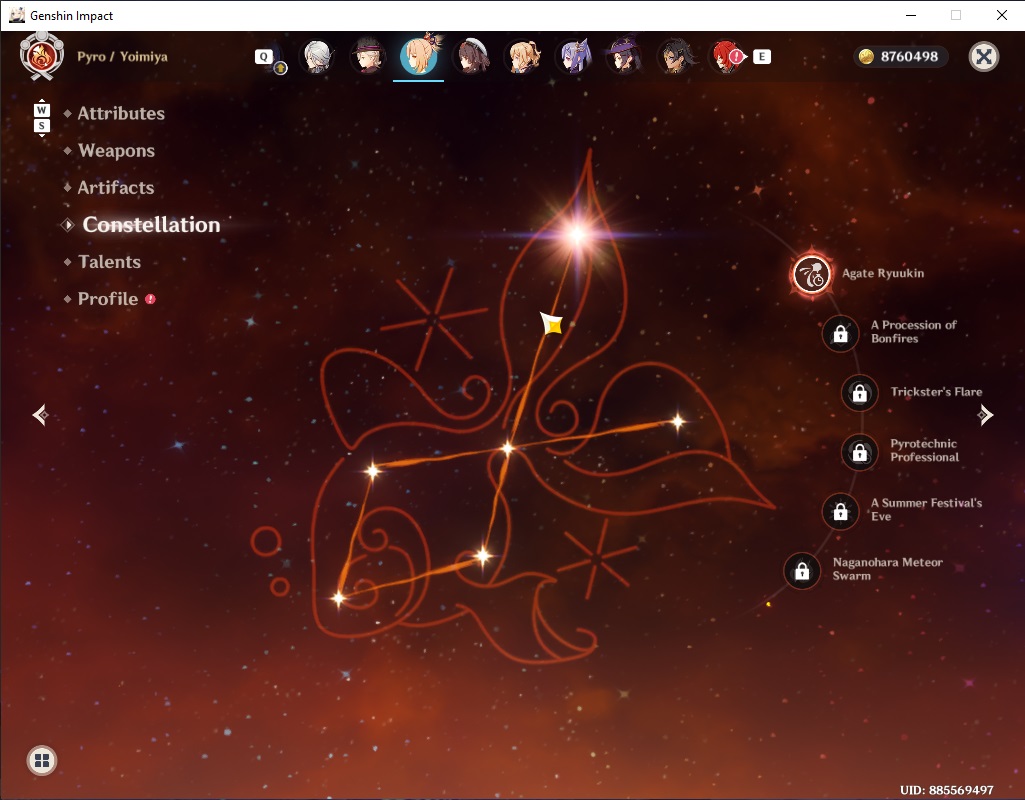Open the Attributes menu

click(121, 113)
